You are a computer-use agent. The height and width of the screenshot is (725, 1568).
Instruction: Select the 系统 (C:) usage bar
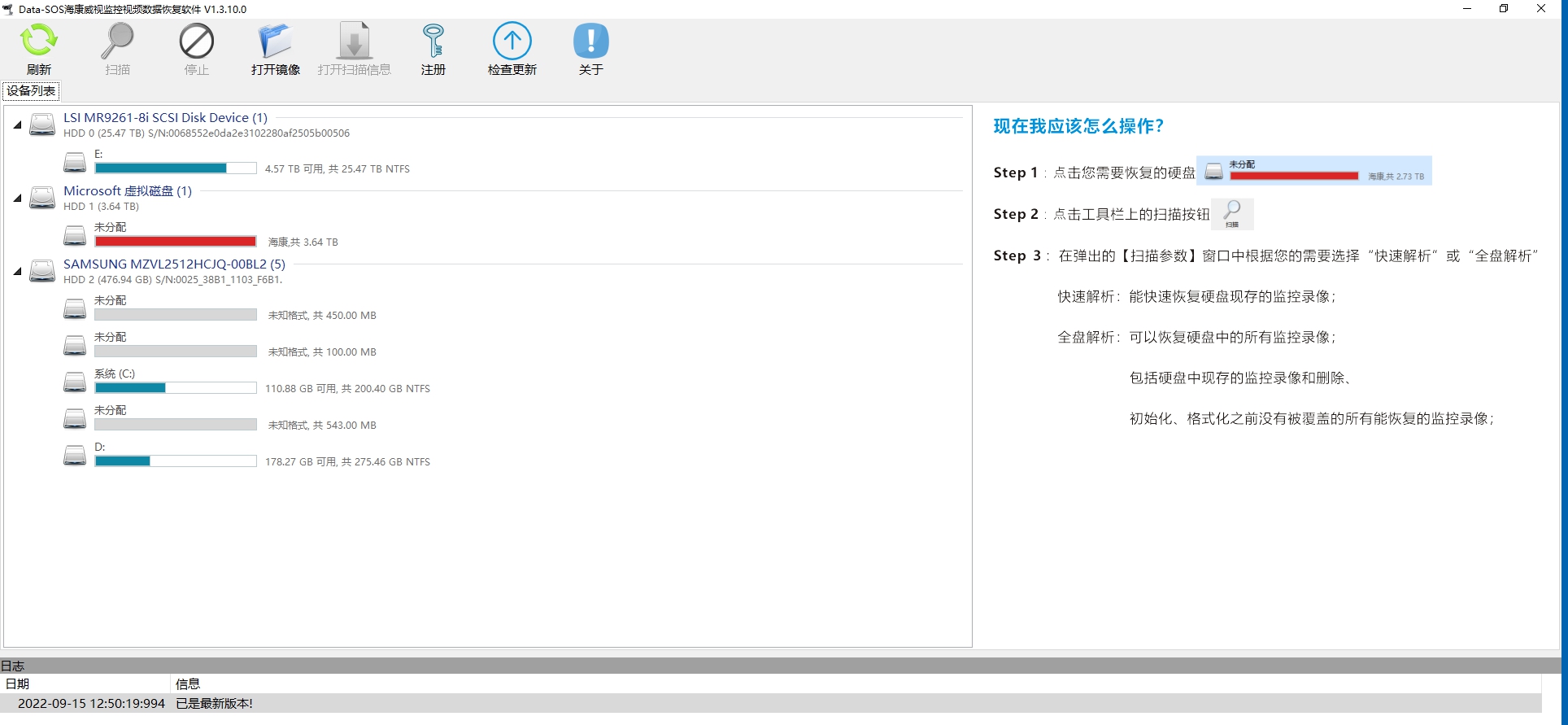click(x=176, y=388)
